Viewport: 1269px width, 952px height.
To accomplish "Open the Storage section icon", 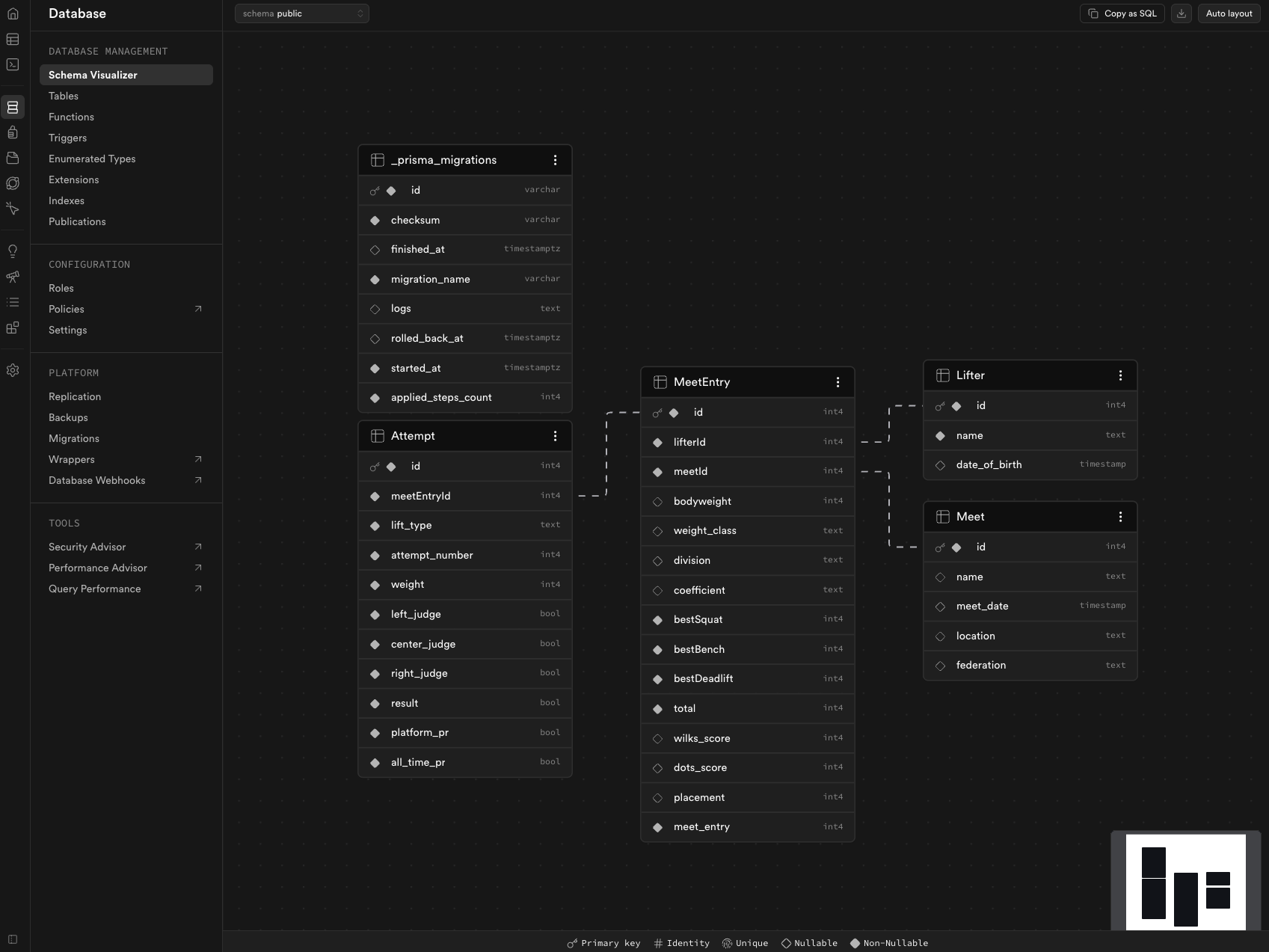I will click(x=13, y=158).
